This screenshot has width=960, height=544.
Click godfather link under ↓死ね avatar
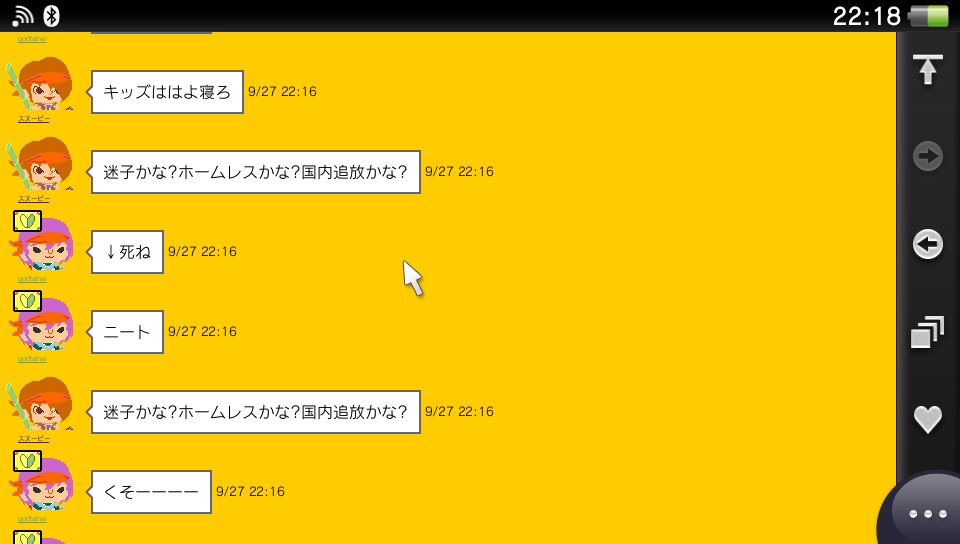coord(32,279)
